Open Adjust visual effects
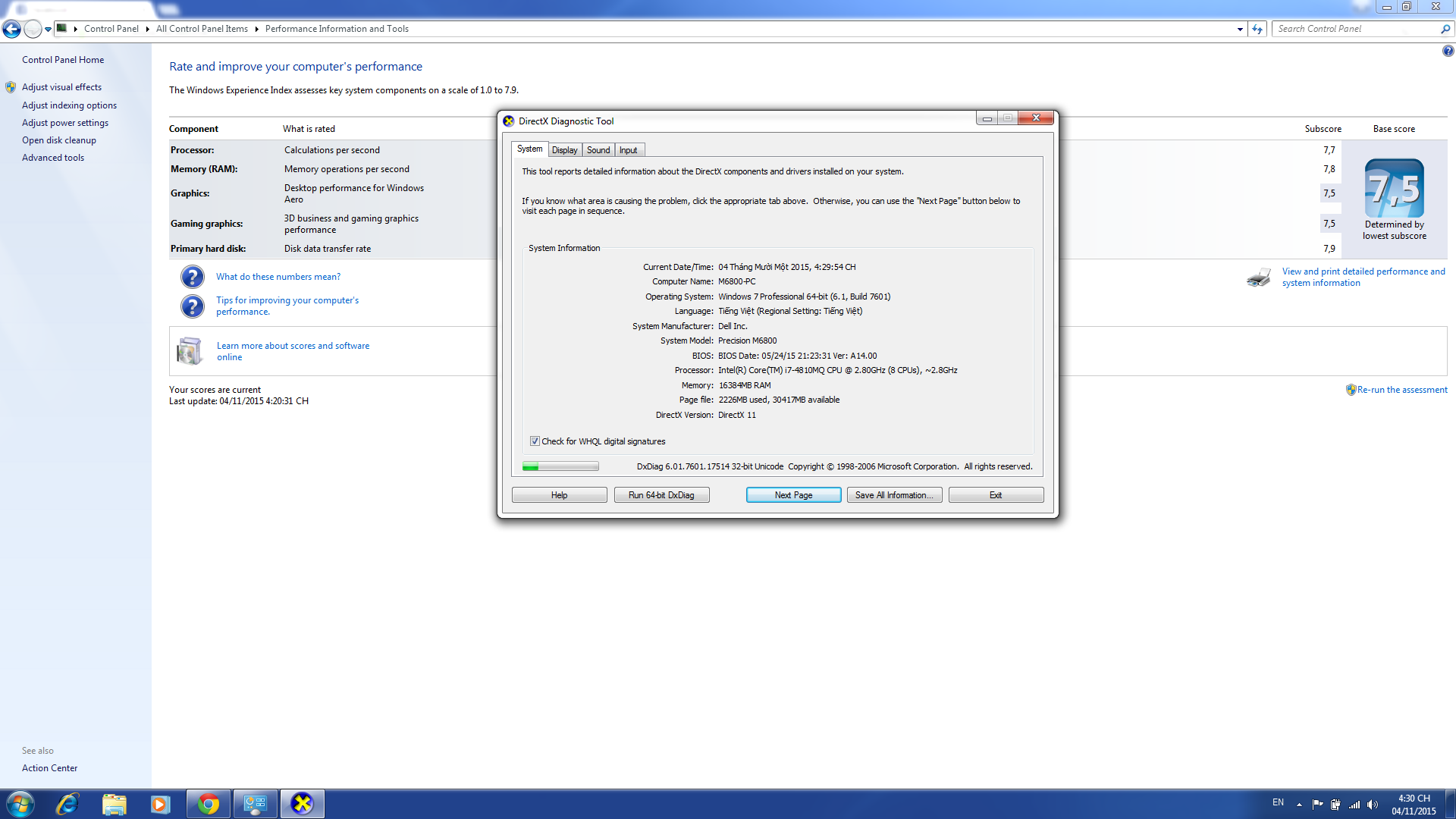The image size is (1456, 819). pos(61,87)
